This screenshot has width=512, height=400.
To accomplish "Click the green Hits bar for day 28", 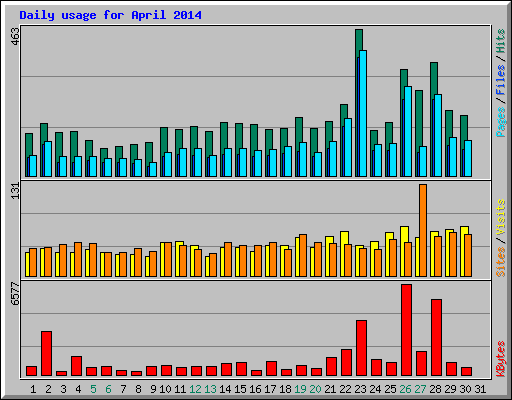I will click(x=434, y=78).
